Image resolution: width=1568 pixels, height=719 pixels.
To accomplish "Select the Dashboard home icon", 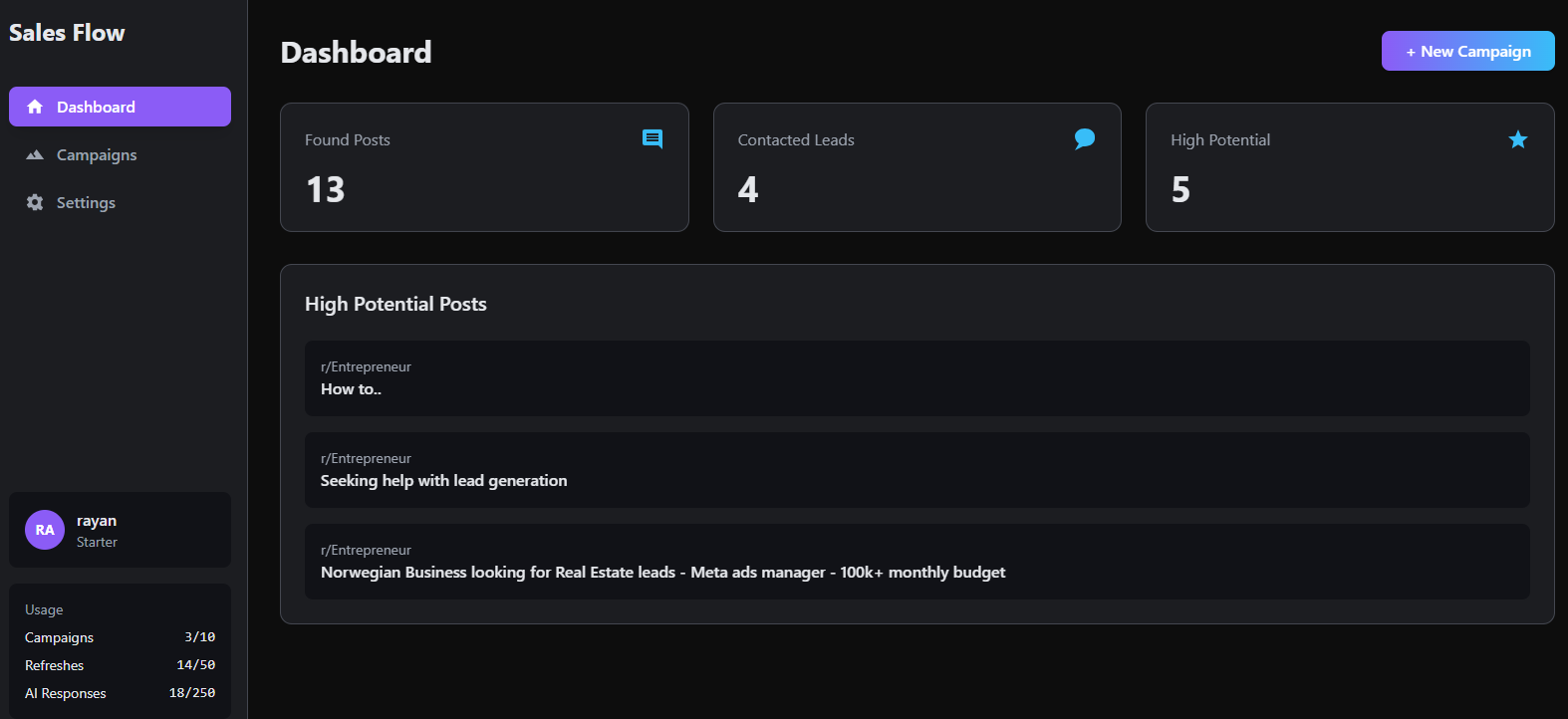I will 36,107.
